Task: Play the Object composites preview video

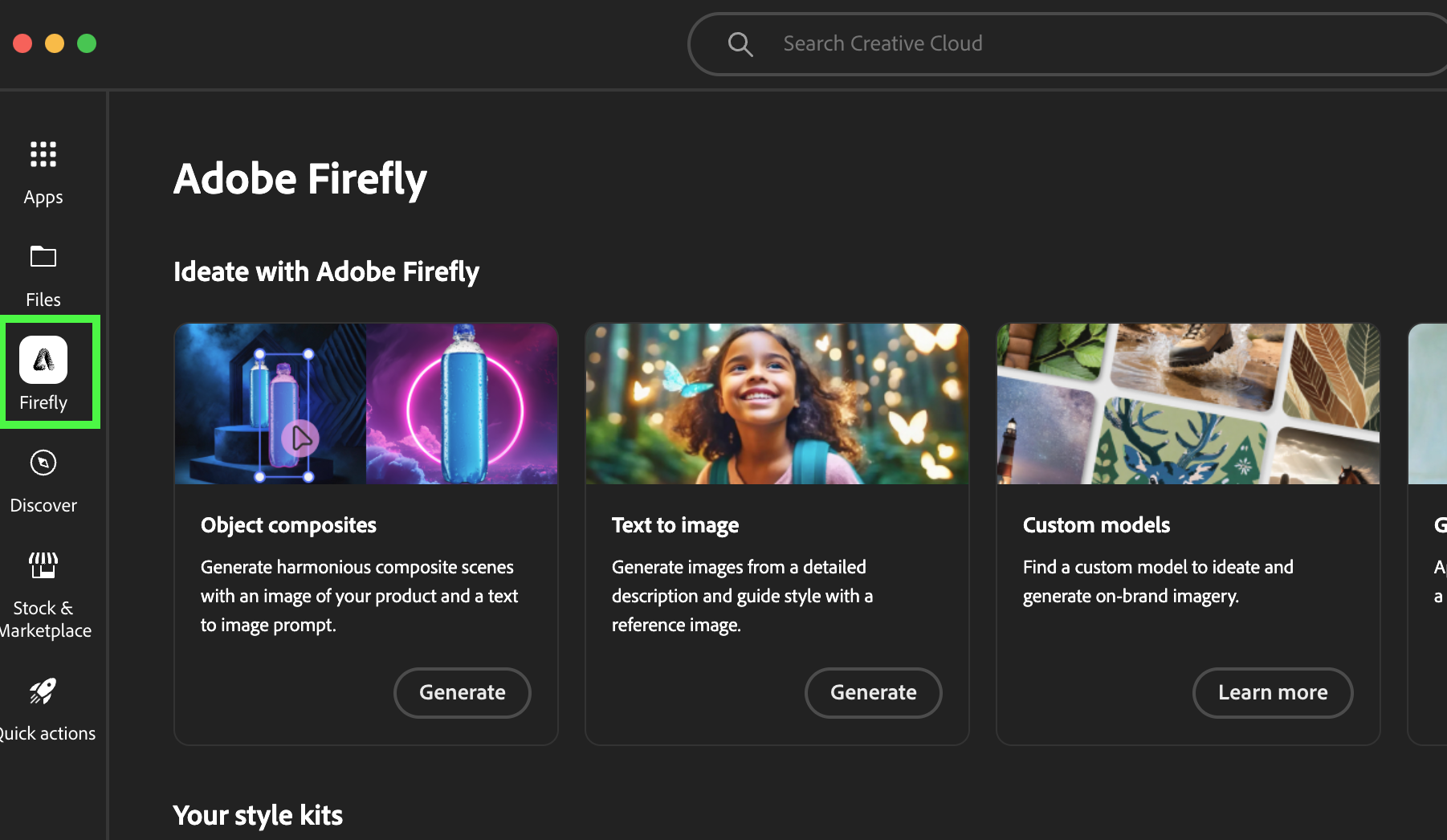Action: [x=301, y=439]
